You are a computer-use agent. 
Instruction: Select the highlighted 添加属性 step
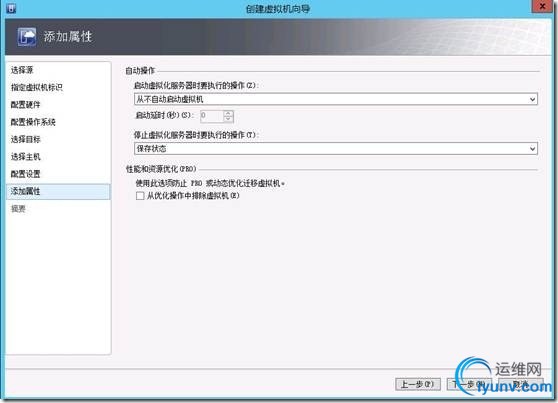[x=58, y=192]
